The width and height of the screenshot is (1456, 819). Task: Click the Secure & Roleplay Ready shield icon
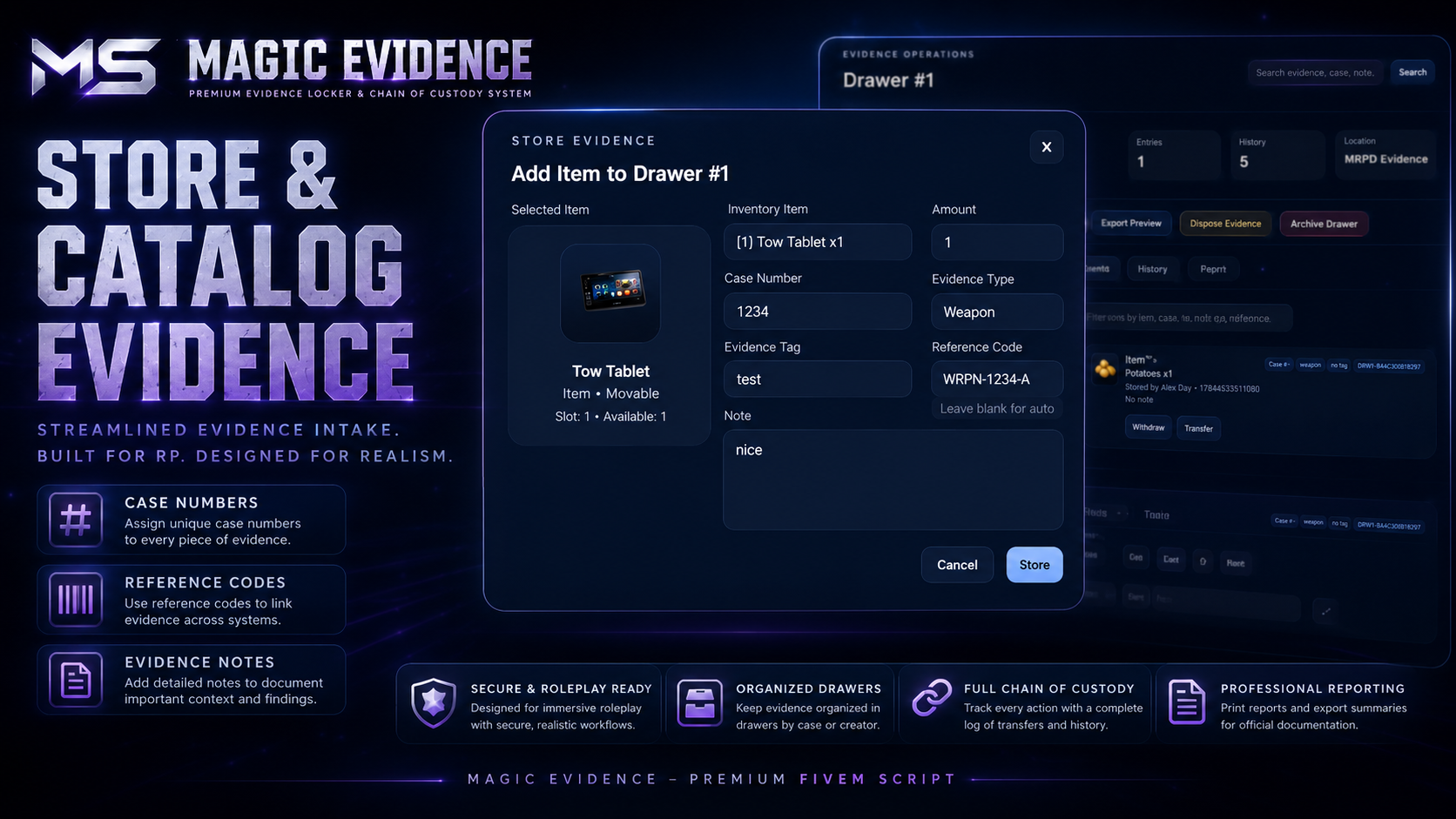pos(434,702)
